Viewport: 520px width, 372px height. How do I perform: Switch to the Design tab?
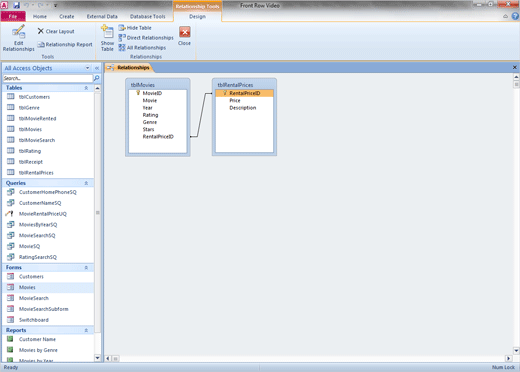(x=197, y=16)
